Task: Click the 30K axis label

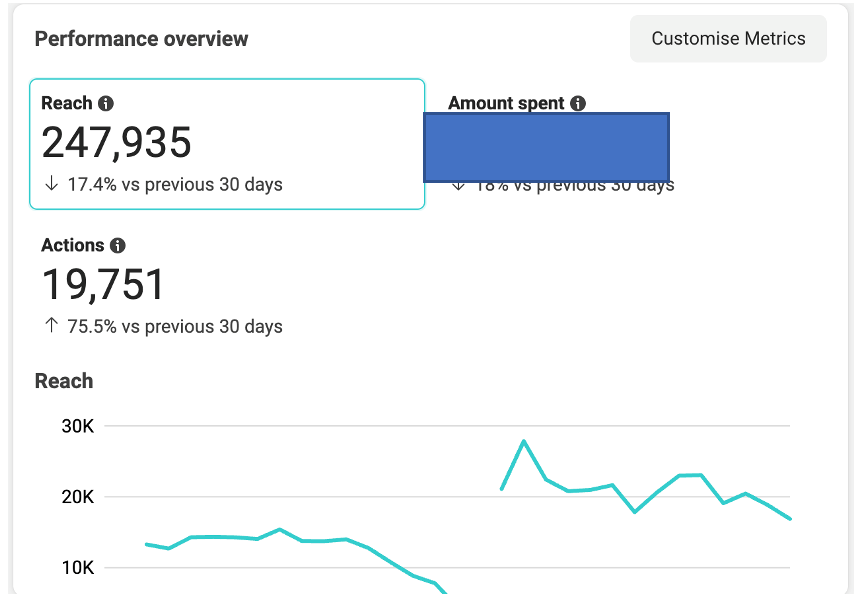Action: coord(77,426)
